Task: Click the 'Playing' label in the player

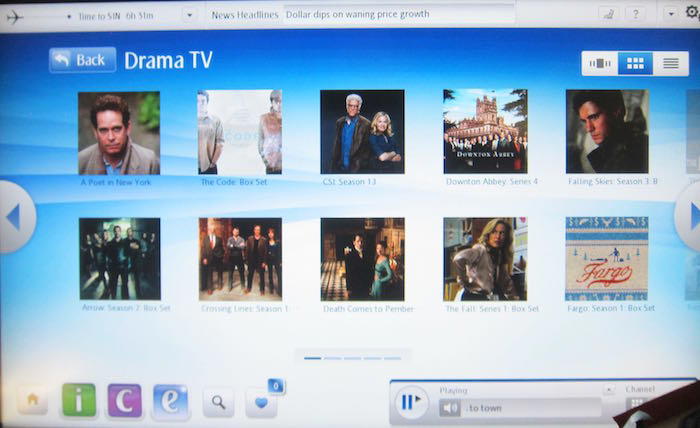Action: tap(453, 391)
